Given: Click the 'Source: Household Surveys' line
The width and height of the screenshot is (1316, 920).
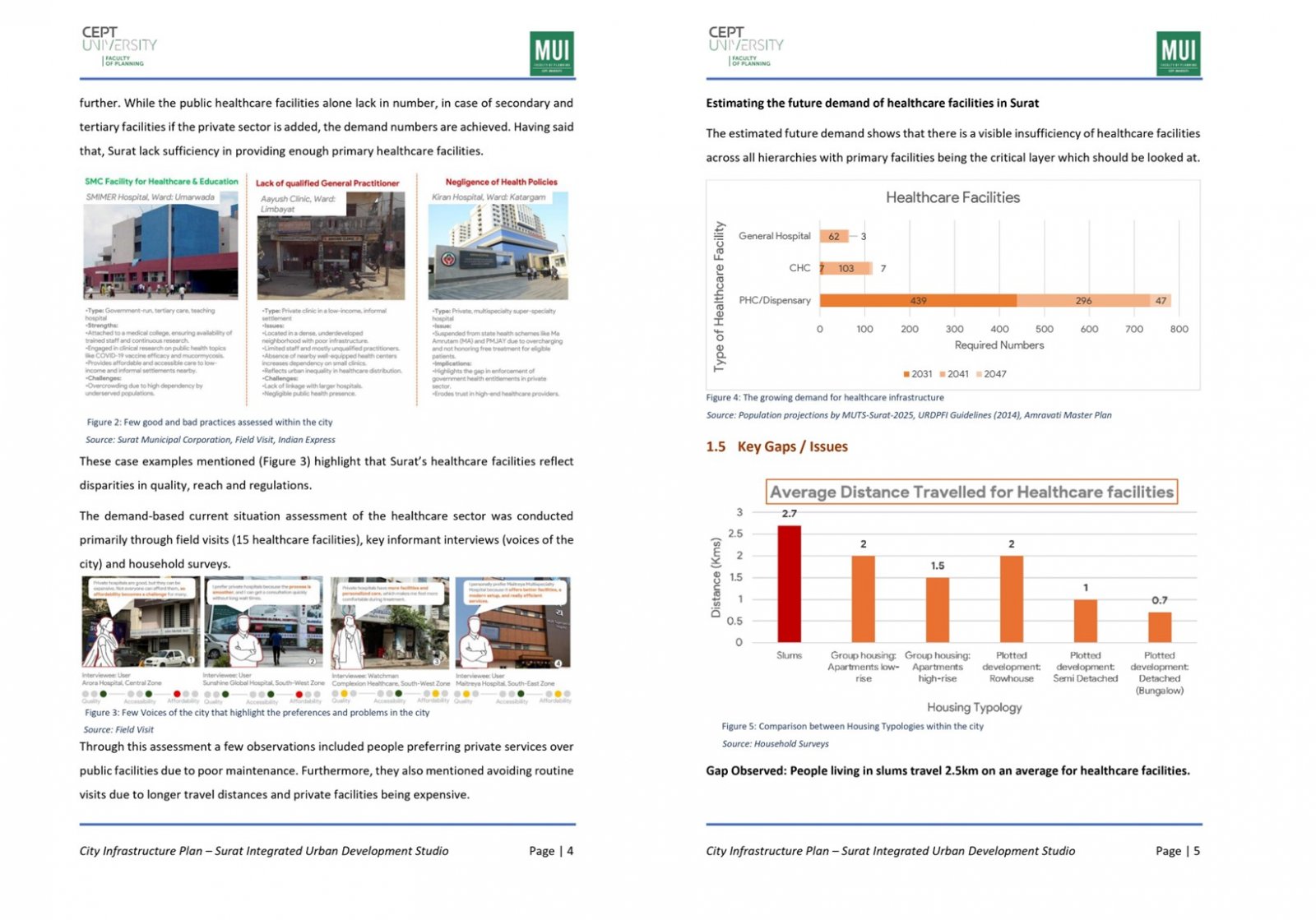Looking at the screenshot, I should 775,743.
